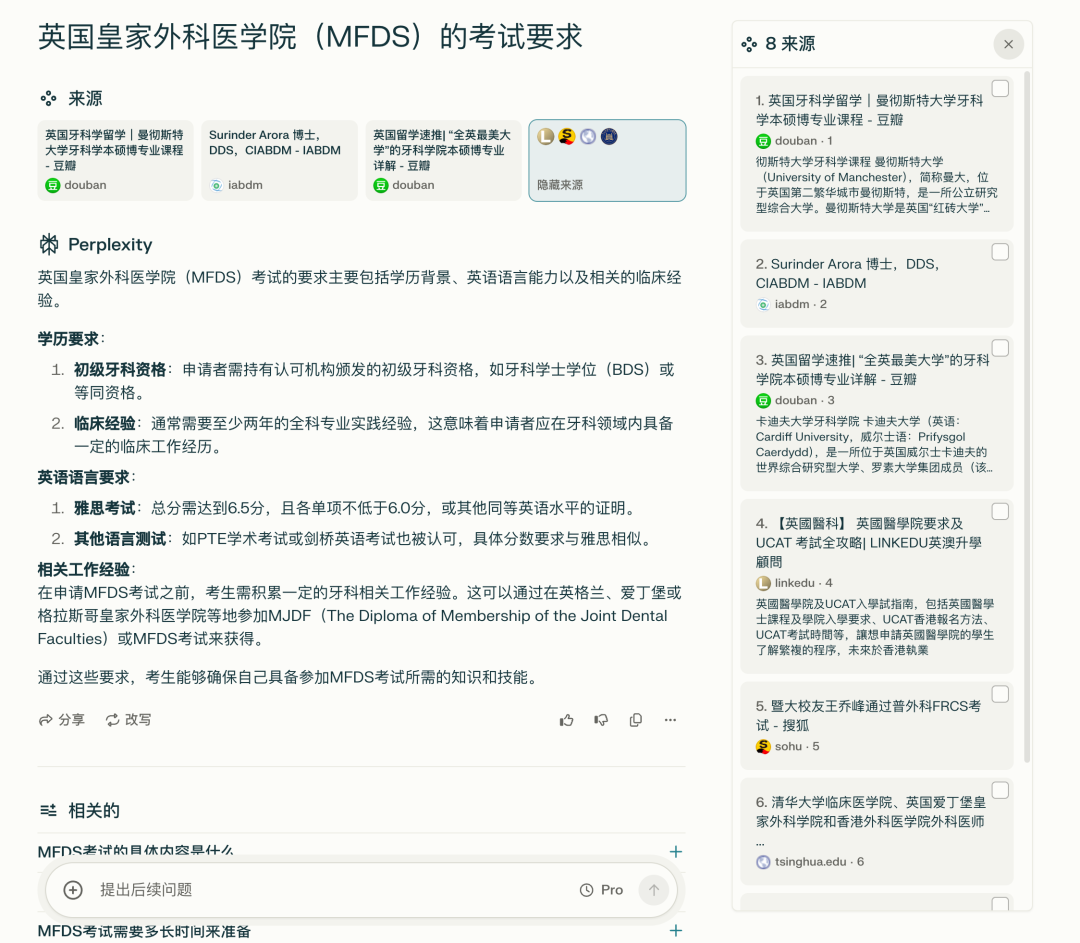Toggle the Pro search option
The image size is (1080, 943).
601,890
